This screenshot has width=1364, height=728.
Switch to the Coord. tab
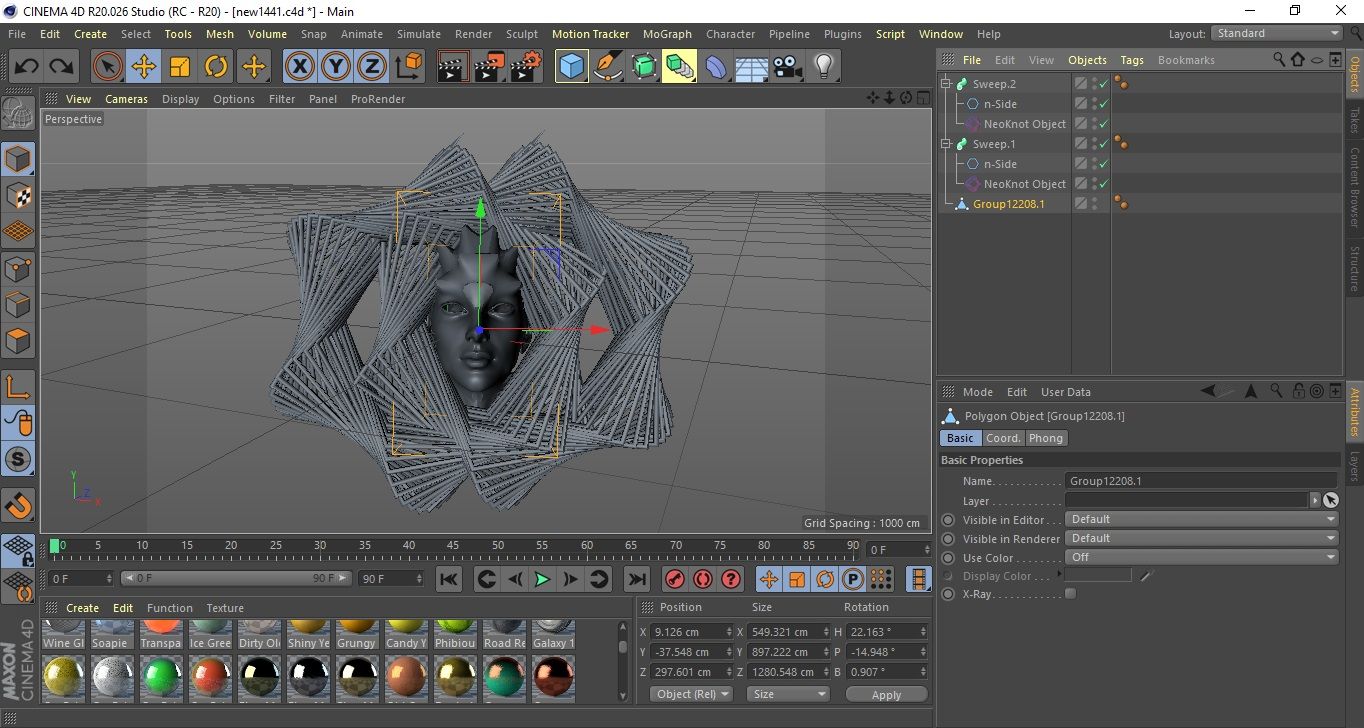[x=1003, y=438]
